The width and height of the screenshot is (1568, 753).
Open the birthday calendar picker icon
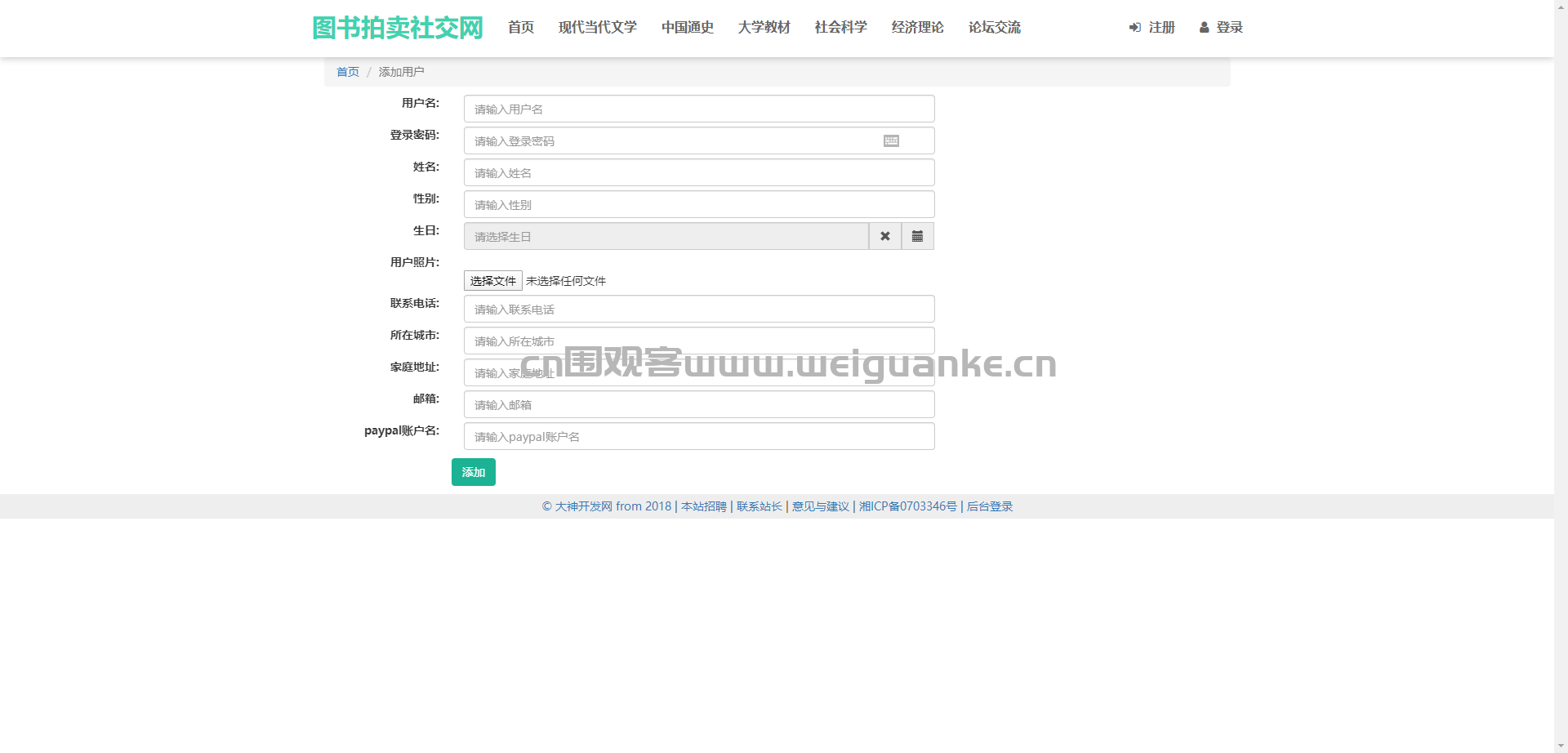click(x=918, y=236)
